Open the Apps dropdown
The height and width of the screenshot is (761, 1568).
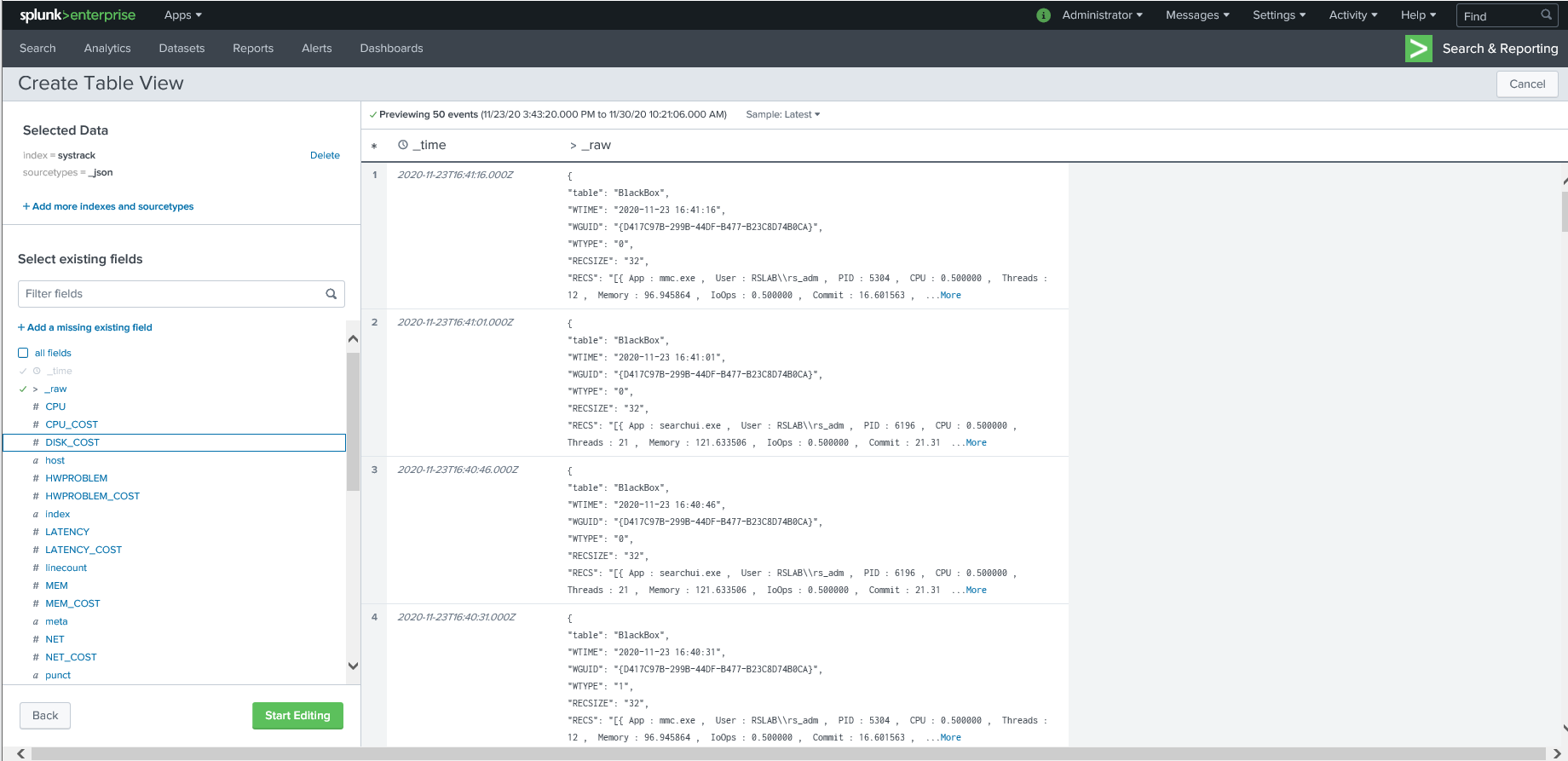[x=183, y=15]
